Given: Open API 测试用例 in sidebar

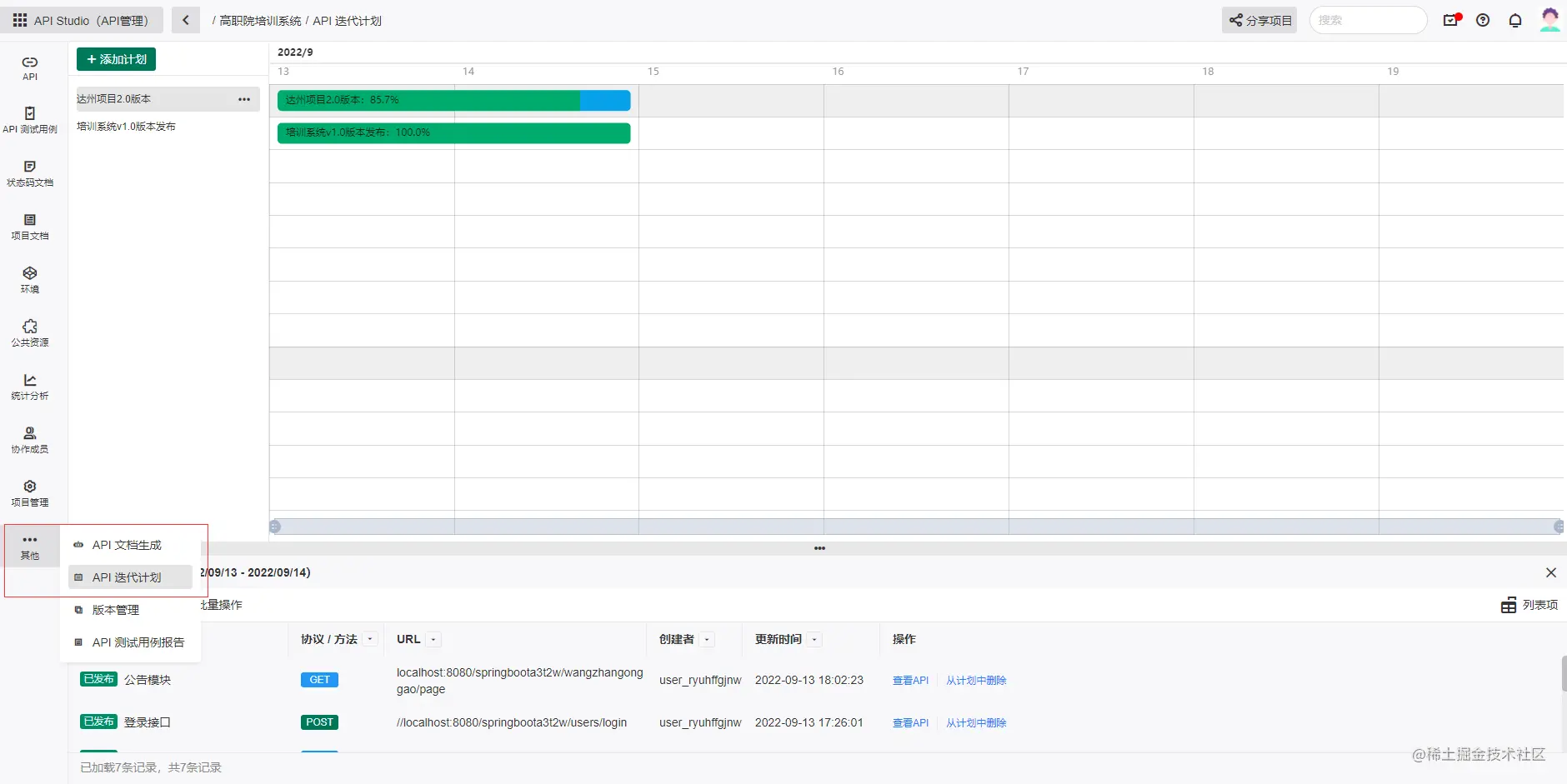Looking at the screenshot, I should tap(30, 121).
